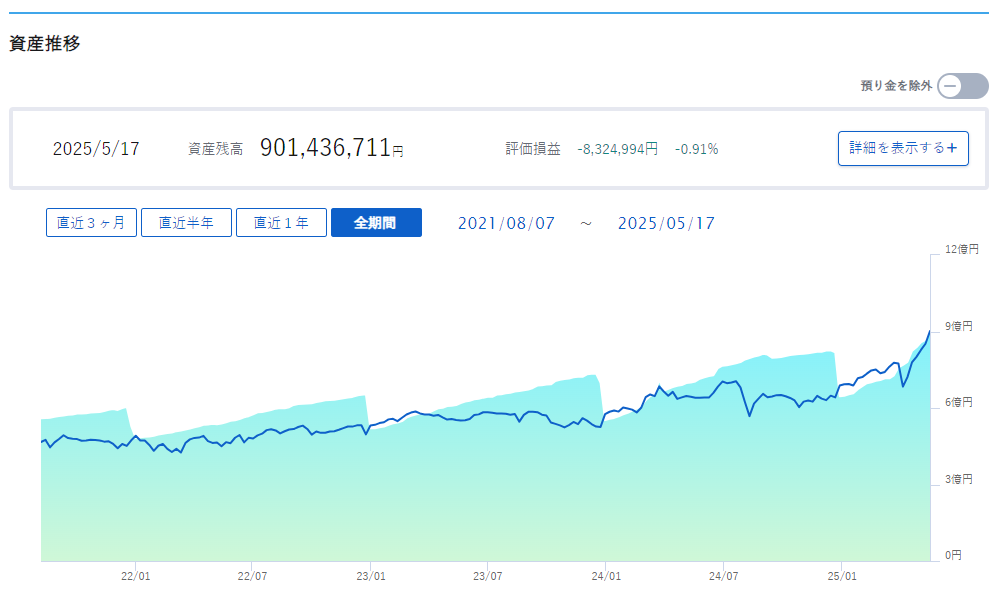
Task: Click the 25/01 x-axis label
Action: (x=842, y=576)
